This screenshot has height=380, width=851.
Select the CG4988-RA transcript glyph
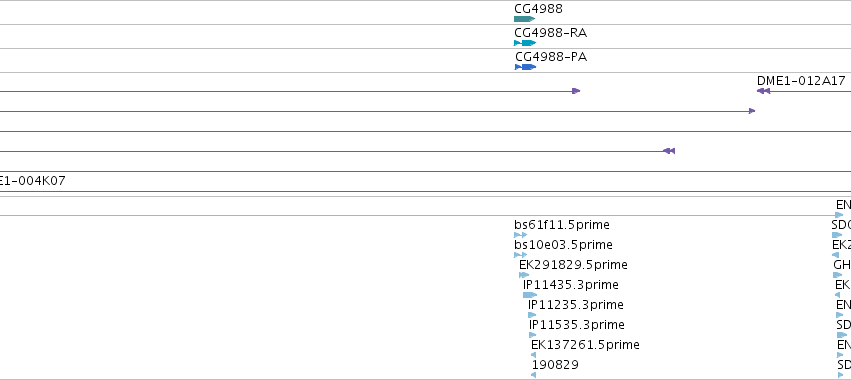525,43
